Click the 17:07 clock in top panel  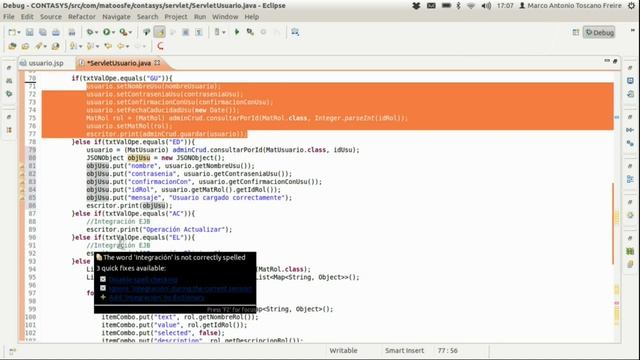coord(505,6)
